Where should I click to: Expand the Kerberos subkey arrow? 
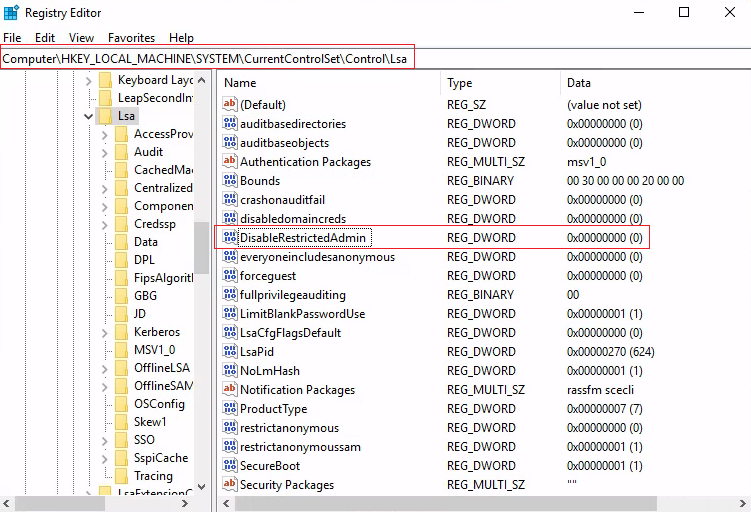(x=105, y=332)
